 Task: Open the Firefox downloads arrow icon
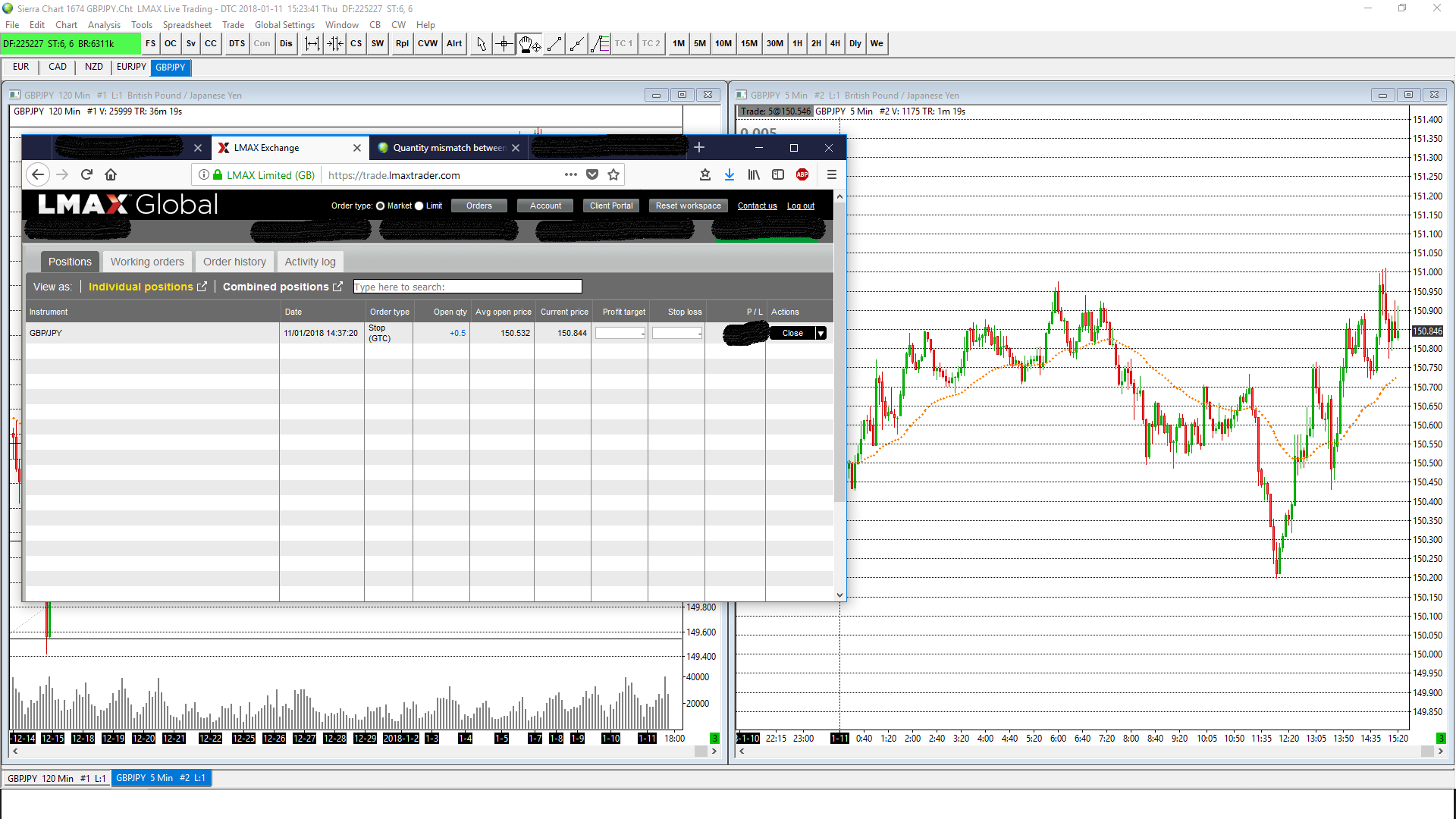[x=729, y=175]
